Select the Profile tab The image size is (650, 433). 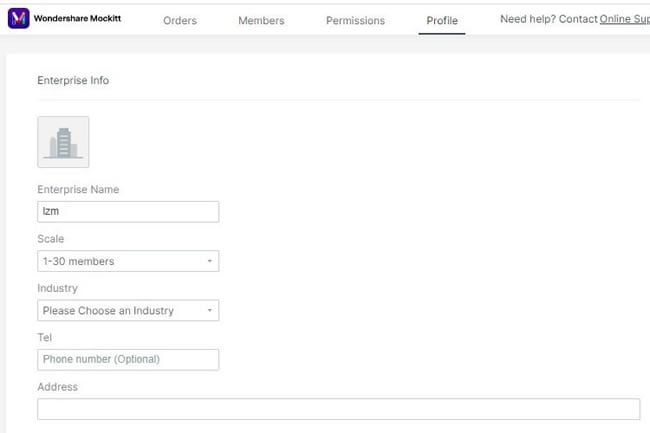[442, 20]
